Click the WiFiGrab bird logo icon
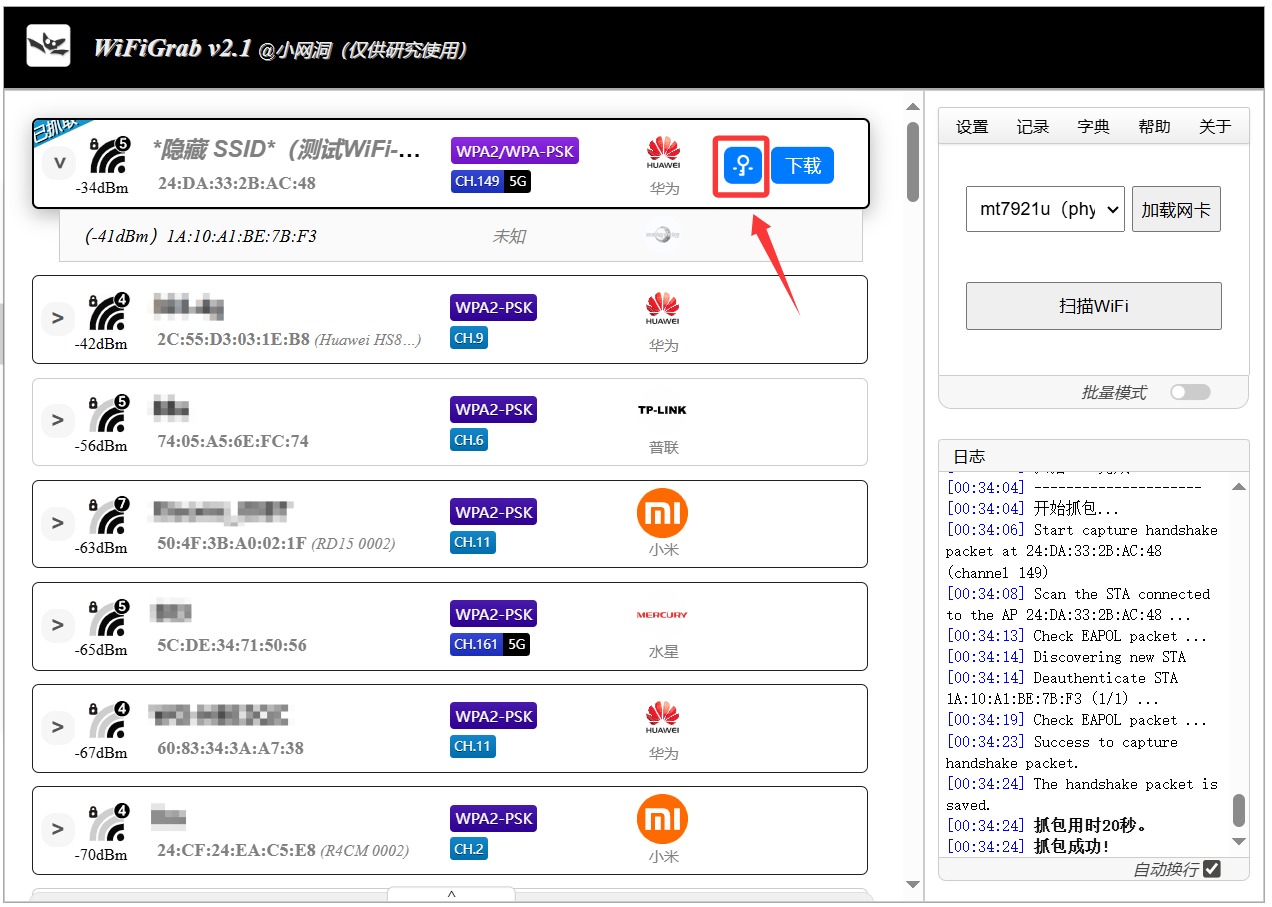 [x=48, y=46]
